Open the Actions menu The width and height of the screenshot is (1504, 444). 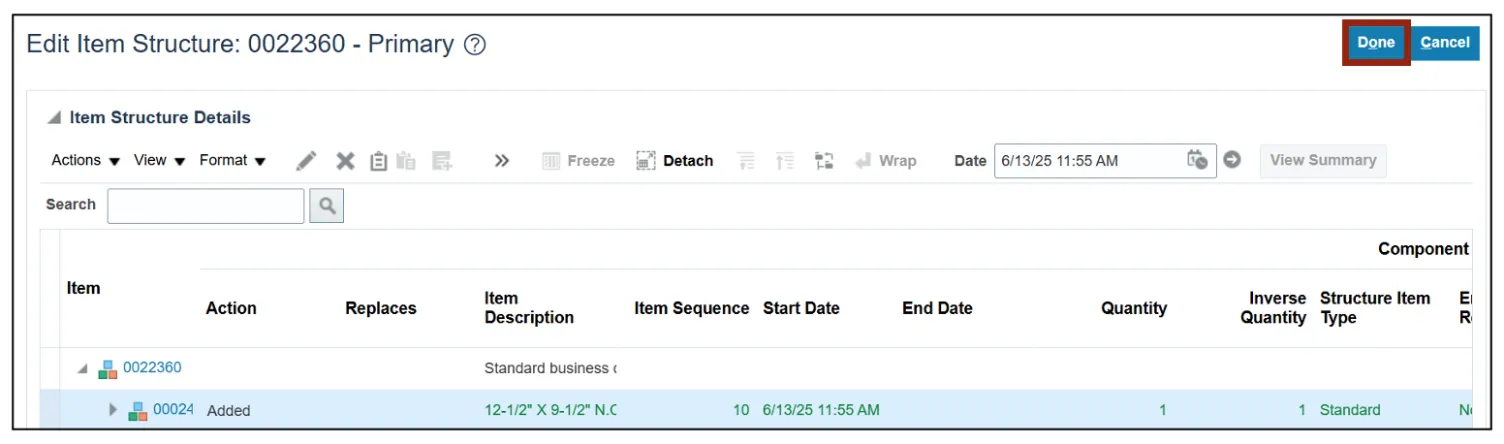click(x=86, y=161)
